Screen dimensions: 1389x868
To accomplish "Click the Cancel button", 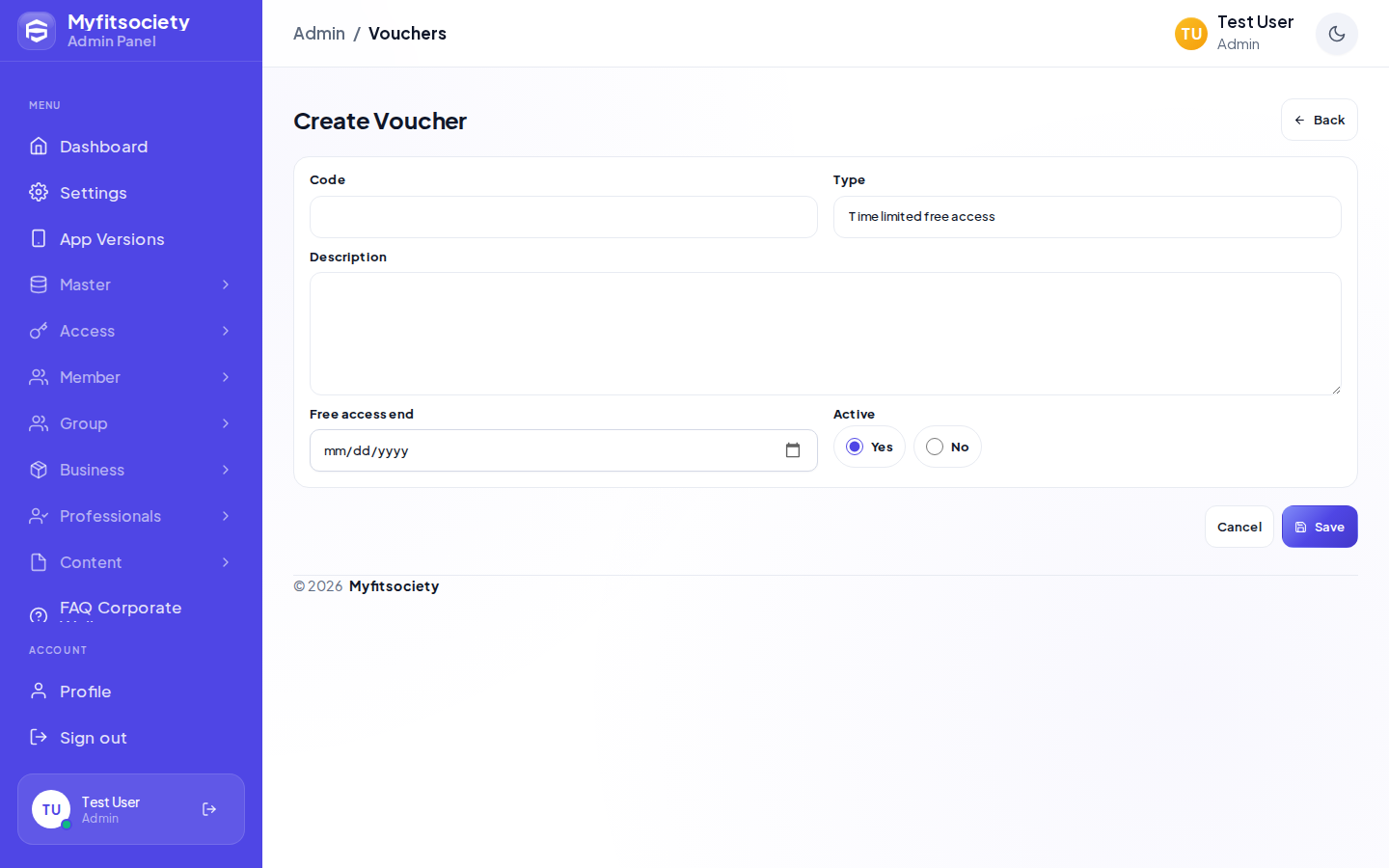I will tap(1239, 527).
